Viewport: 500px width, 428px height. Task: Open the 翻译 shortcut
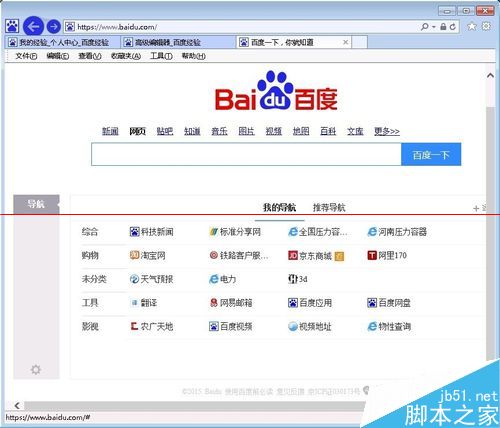[x=144, y=303]
